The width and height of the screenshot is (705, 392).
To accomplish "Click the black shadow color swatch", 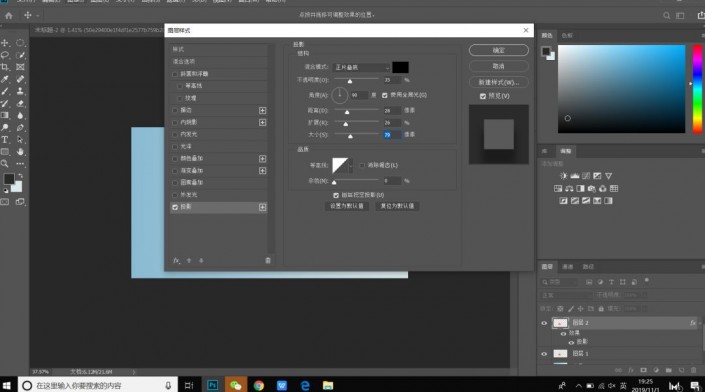I will (x=400, y=67).
